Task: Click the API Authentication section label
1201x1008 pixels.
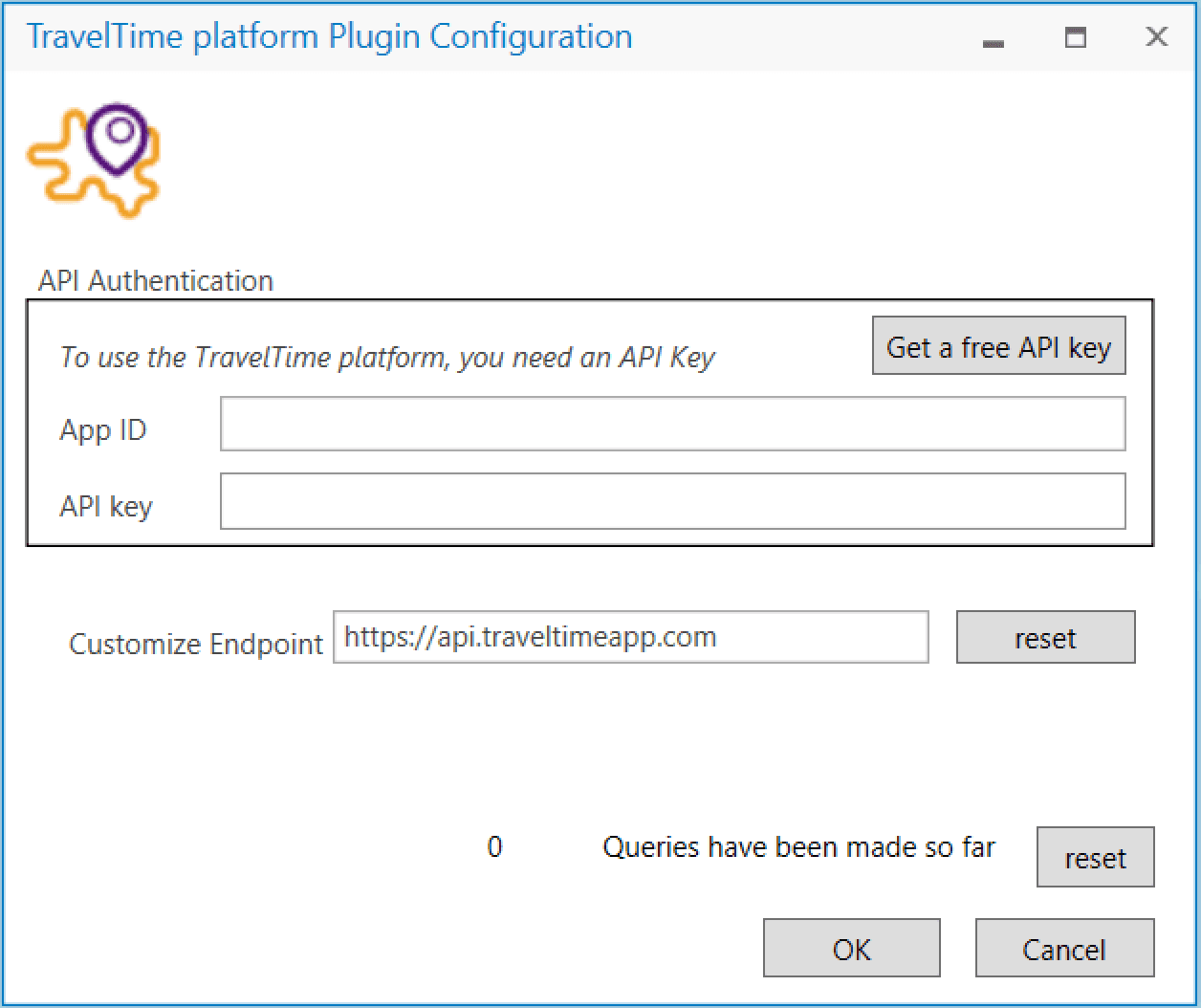Action: 155,280
